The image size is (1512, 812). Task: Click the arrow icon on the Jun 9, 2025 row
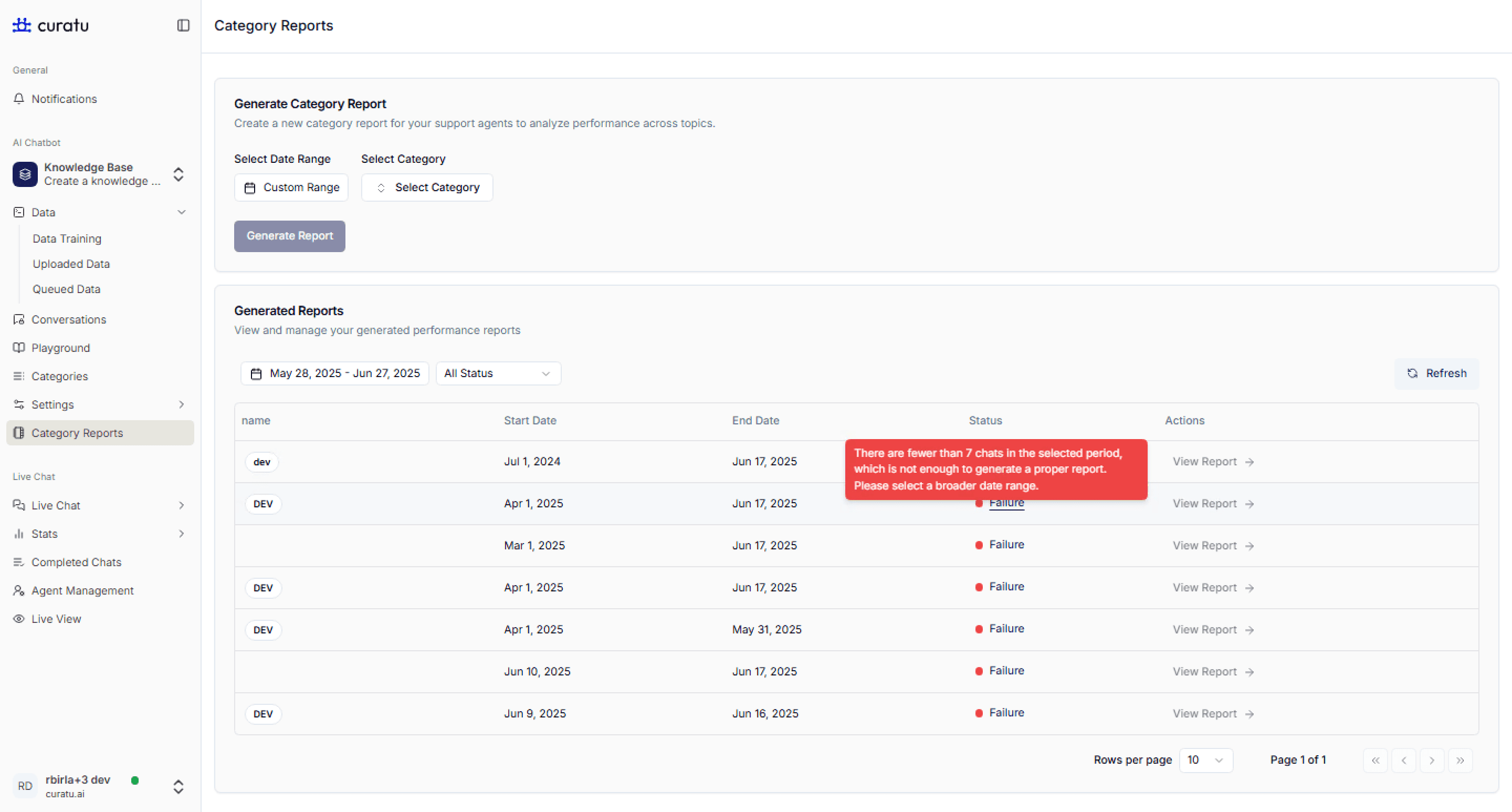tap(1249, 714)
